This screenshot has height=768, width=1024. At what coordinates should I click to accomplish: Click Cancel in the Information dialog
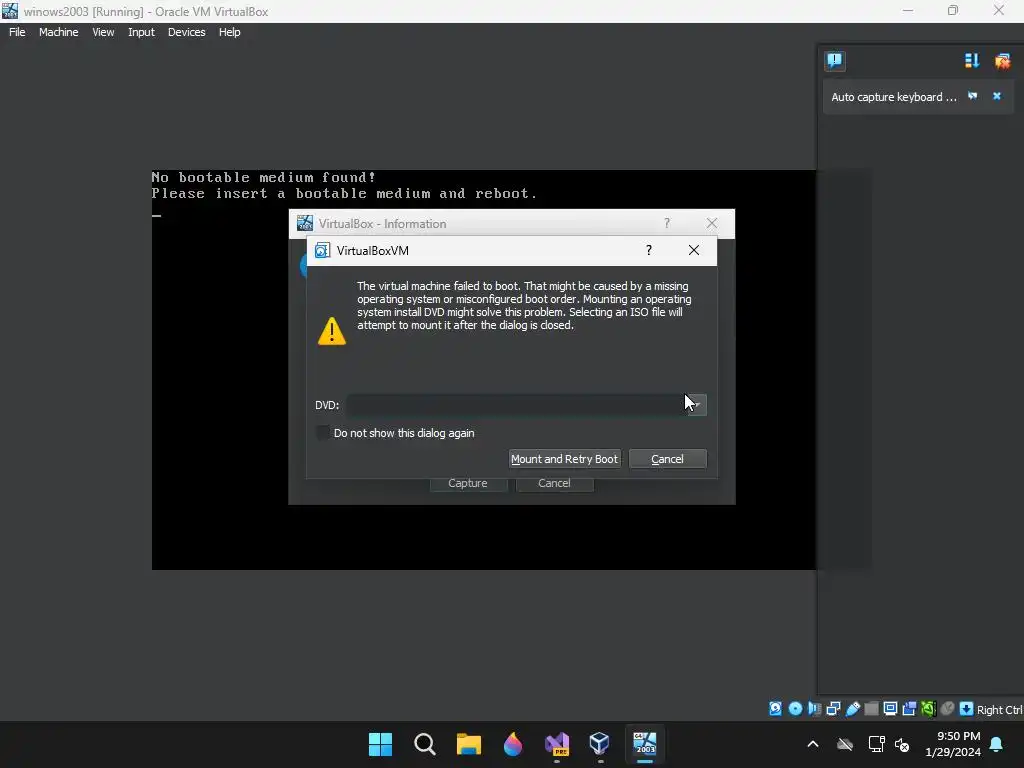(x=554, y=483)
